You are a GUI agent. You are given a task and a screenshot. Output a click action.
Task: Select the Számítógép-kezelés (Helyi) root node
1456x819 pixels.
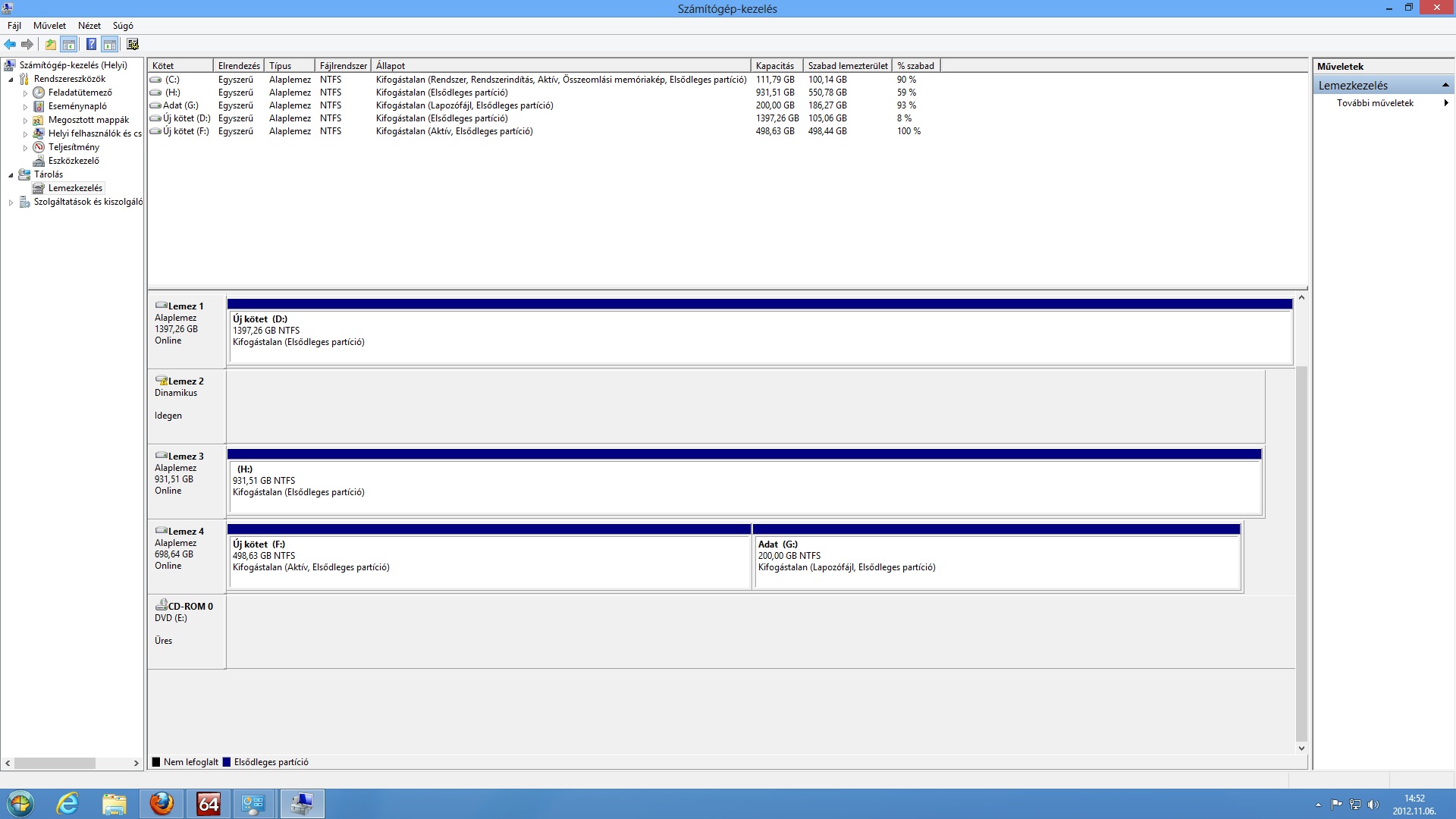pos(74,65)
